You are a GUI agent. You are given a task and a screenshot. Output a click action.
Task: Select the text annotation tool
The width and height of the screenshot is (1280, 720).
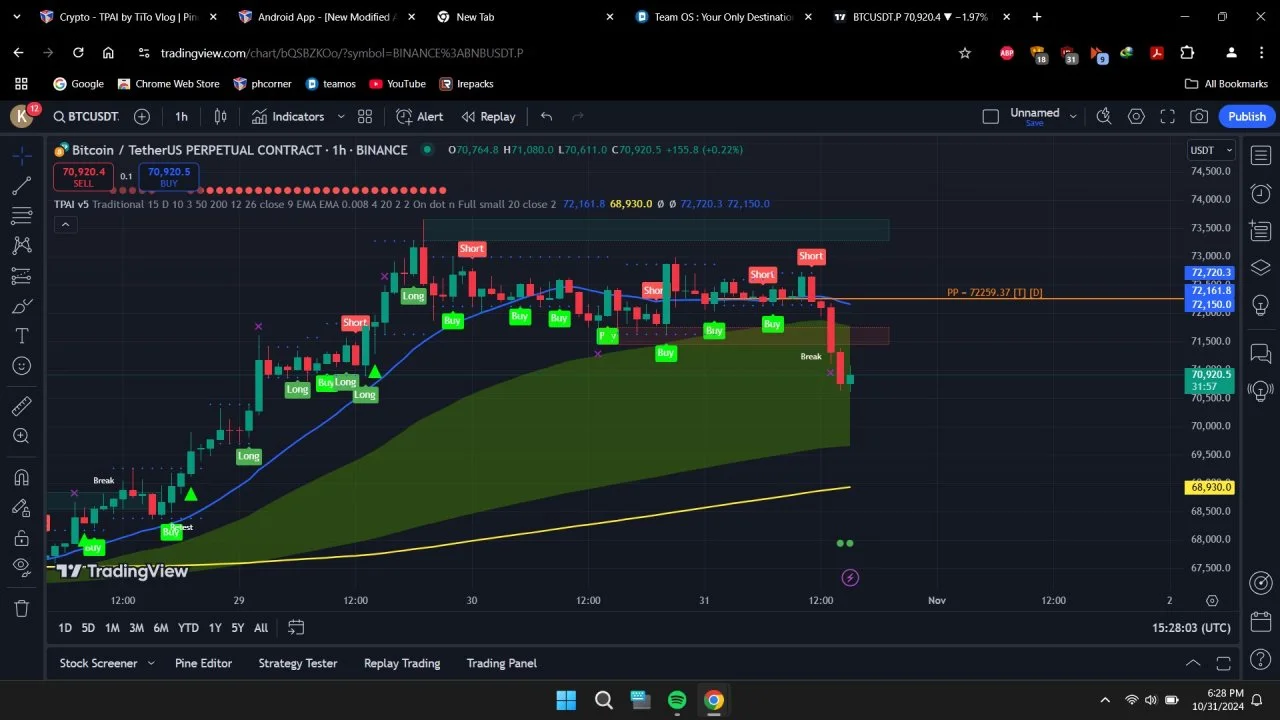tap(21, 336)
